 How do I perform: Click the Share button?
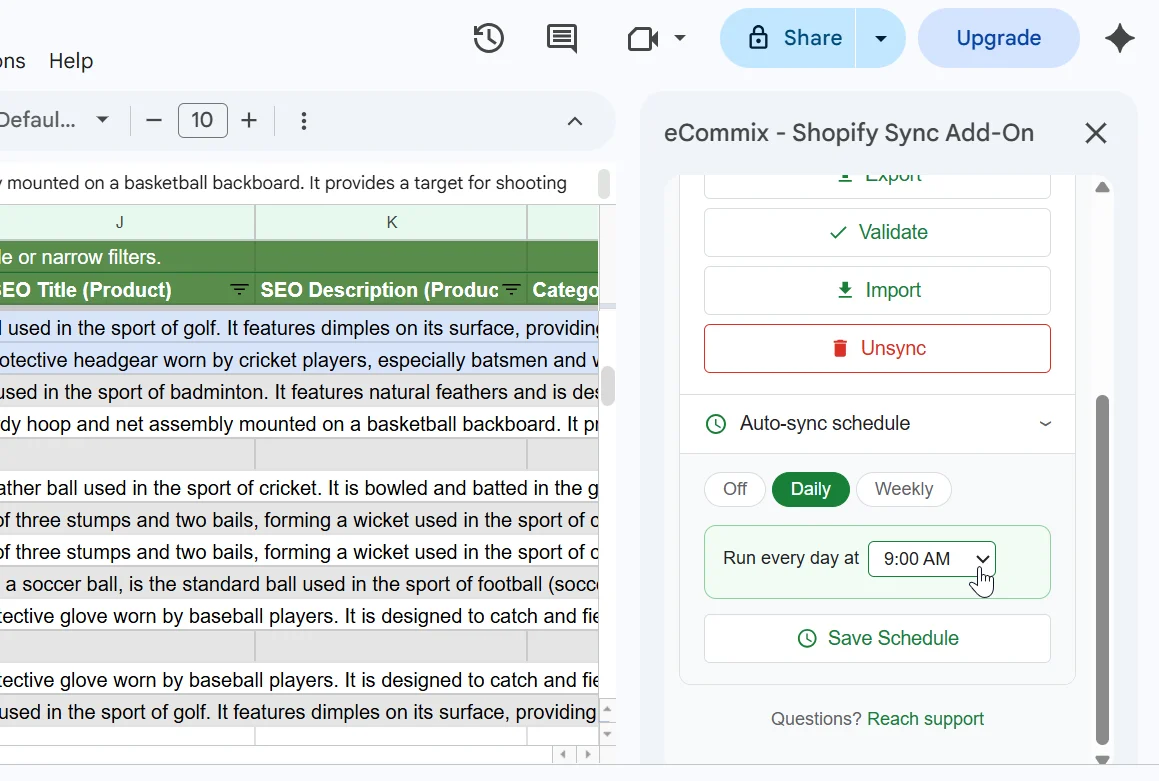click(788, 38)
